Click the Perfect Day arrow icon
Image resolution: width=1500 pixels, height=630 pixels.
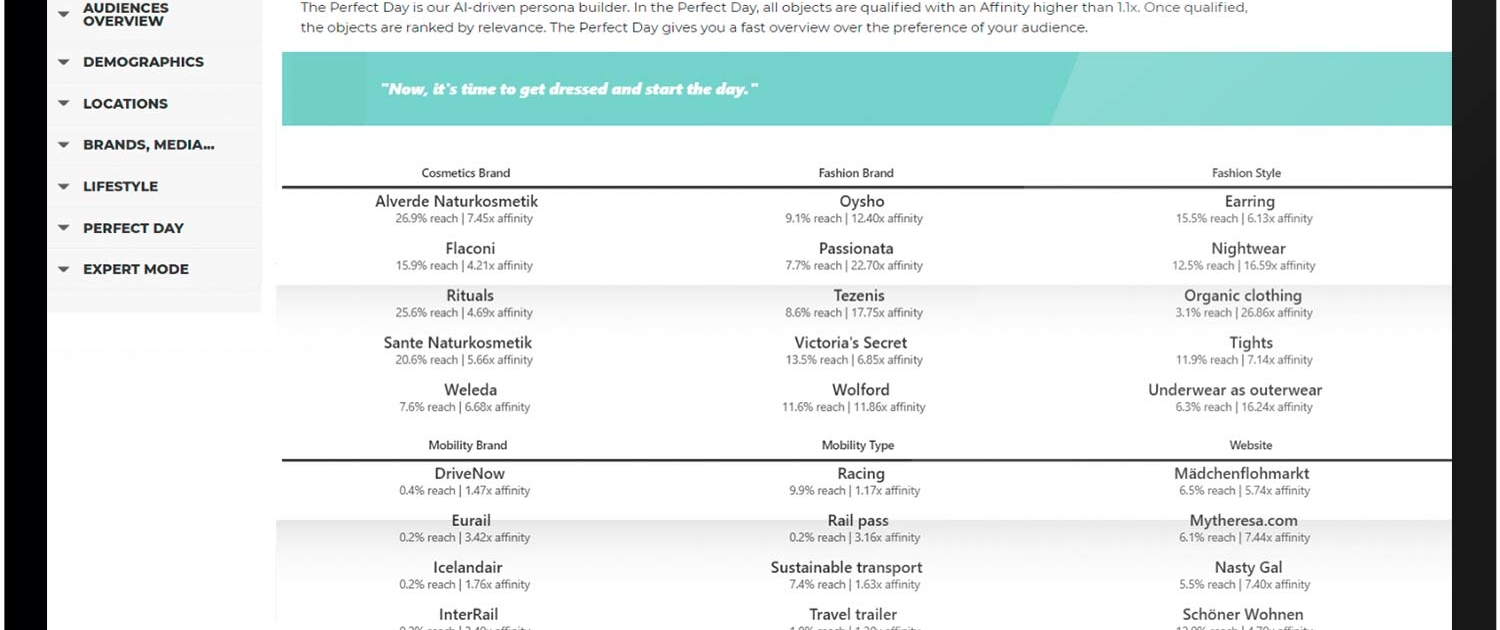[x=64, y=228]
